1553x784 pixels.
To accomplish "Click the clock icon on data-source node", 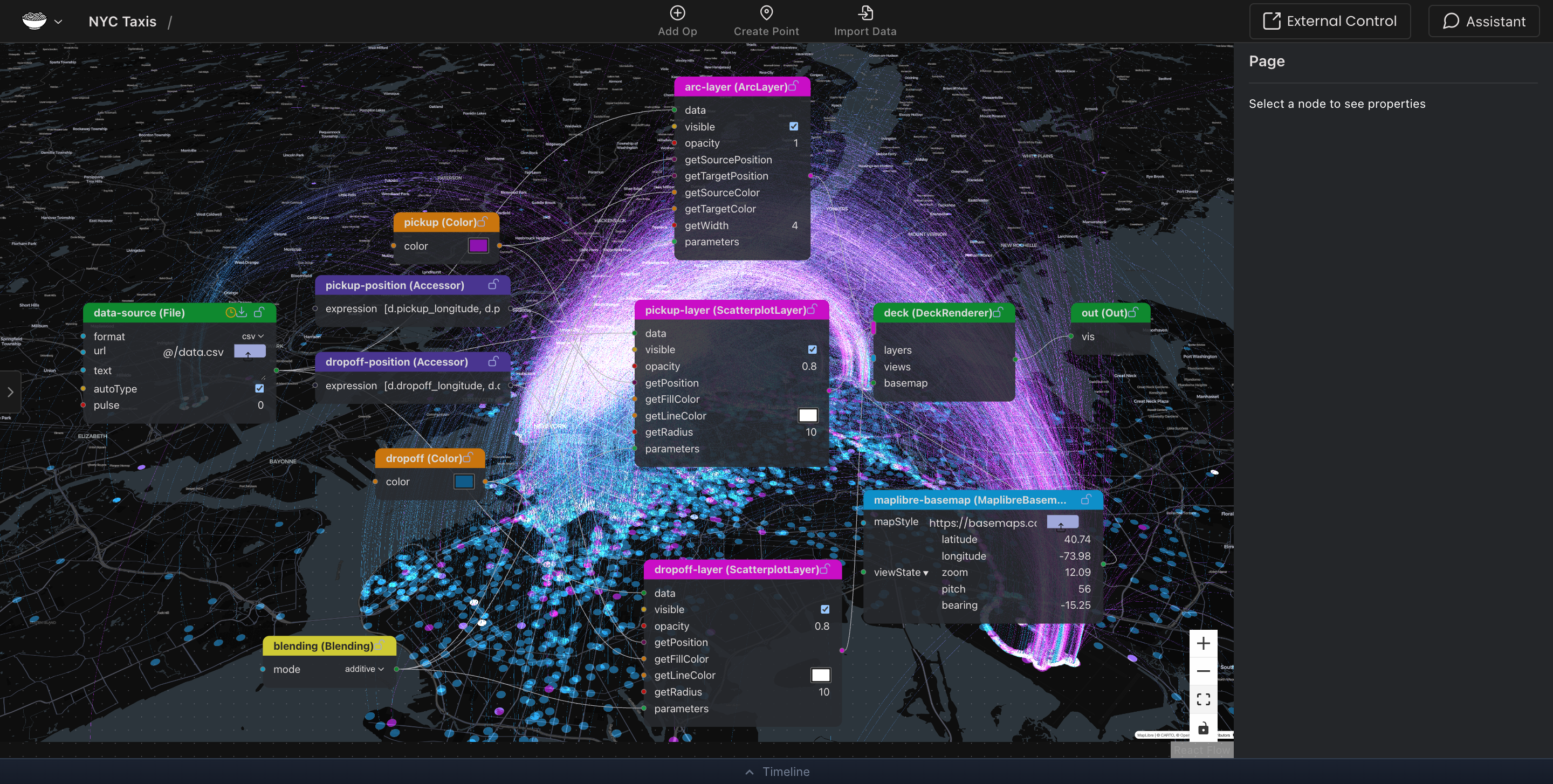I will (230, 312).
